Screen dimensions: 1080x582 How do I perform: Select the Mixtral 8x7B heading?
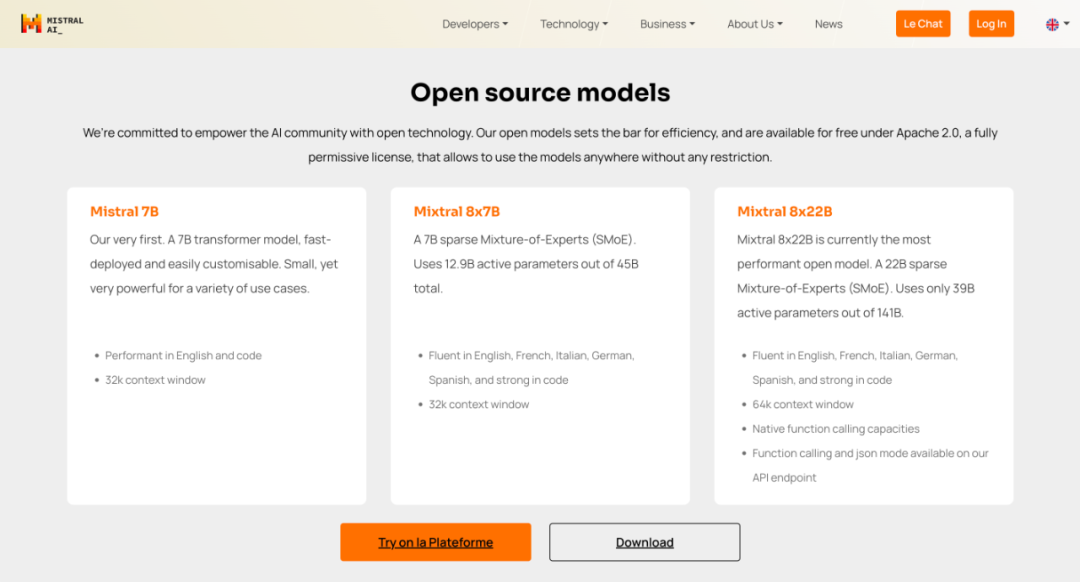click(x=456, y=211)
